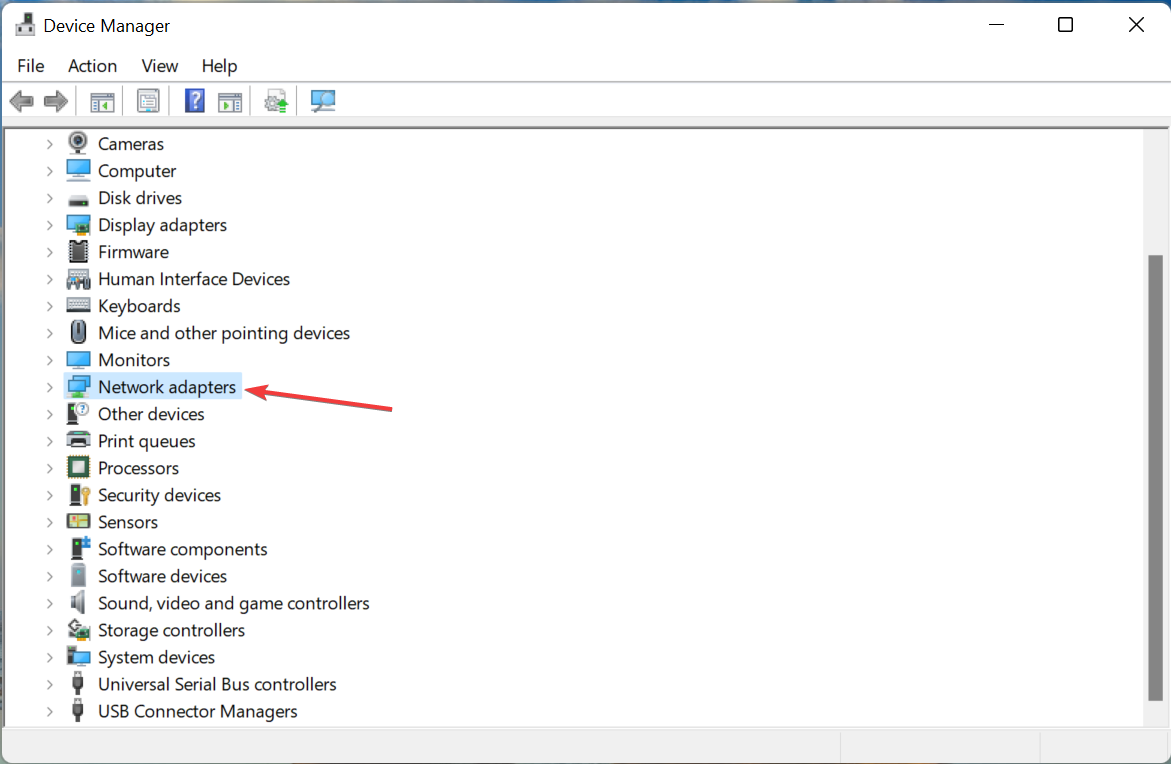1171x764 pixels.
Task: Open the Help menu
Action: pos(220,66)
